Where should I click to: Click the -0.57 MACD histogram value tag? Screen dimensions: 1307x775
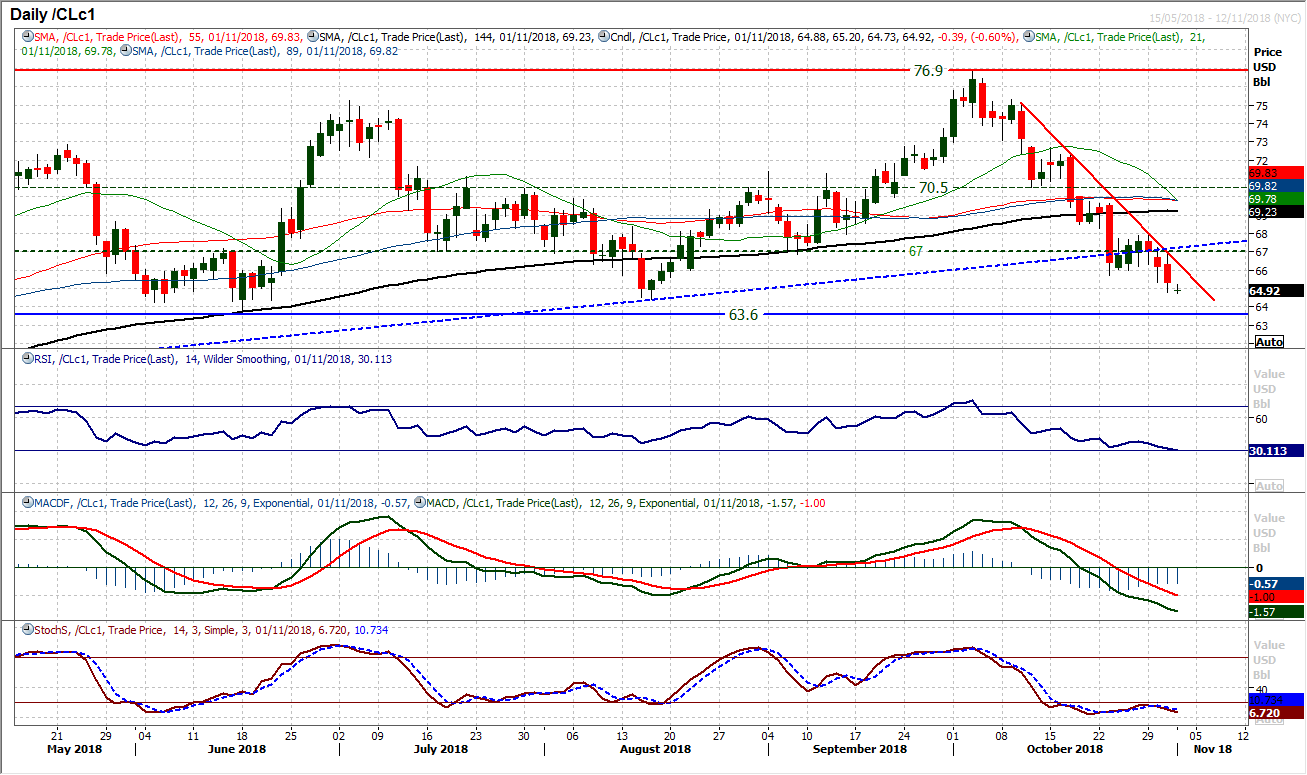click(x=1276, y=584)
